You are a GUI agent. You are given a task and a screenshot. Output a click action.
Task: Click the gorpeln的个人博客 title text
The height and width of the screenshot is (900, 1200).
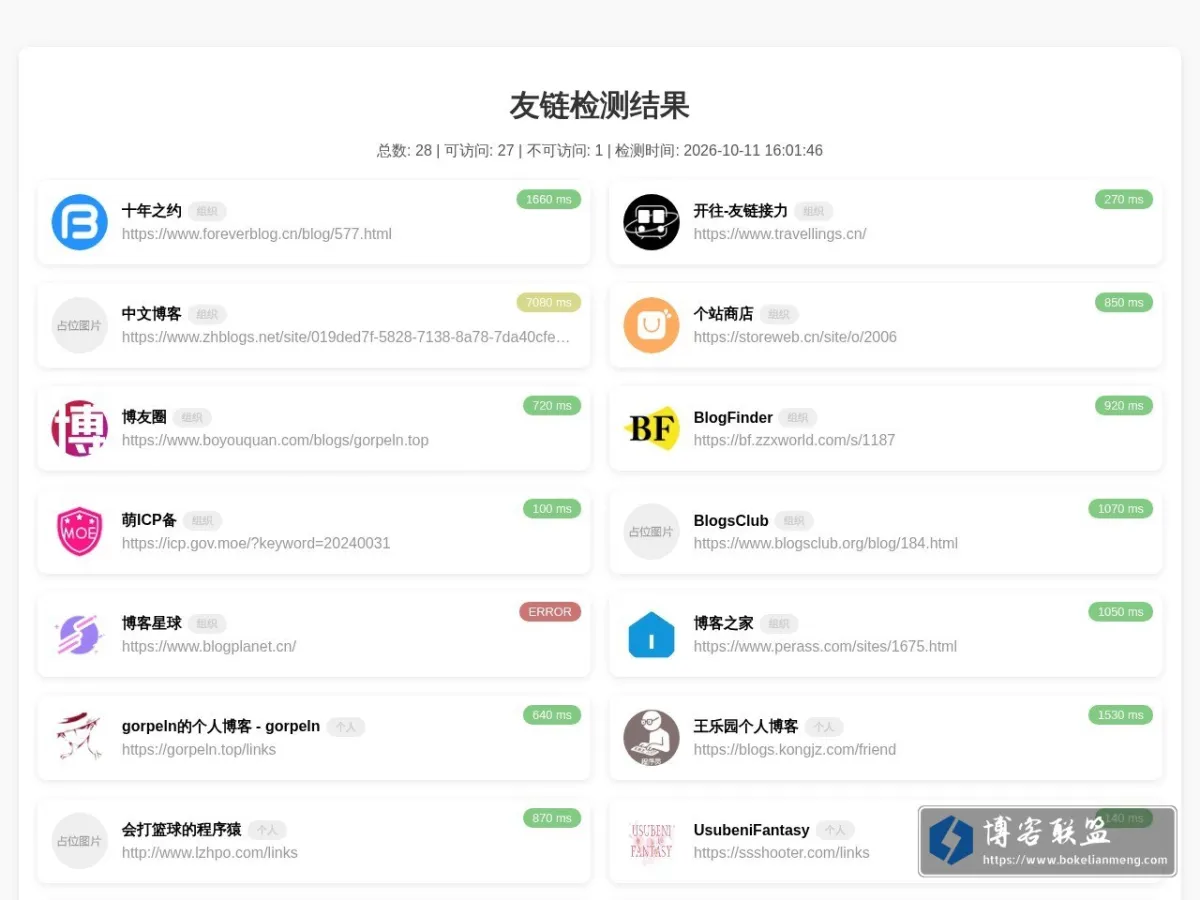[x=221, y=726]
